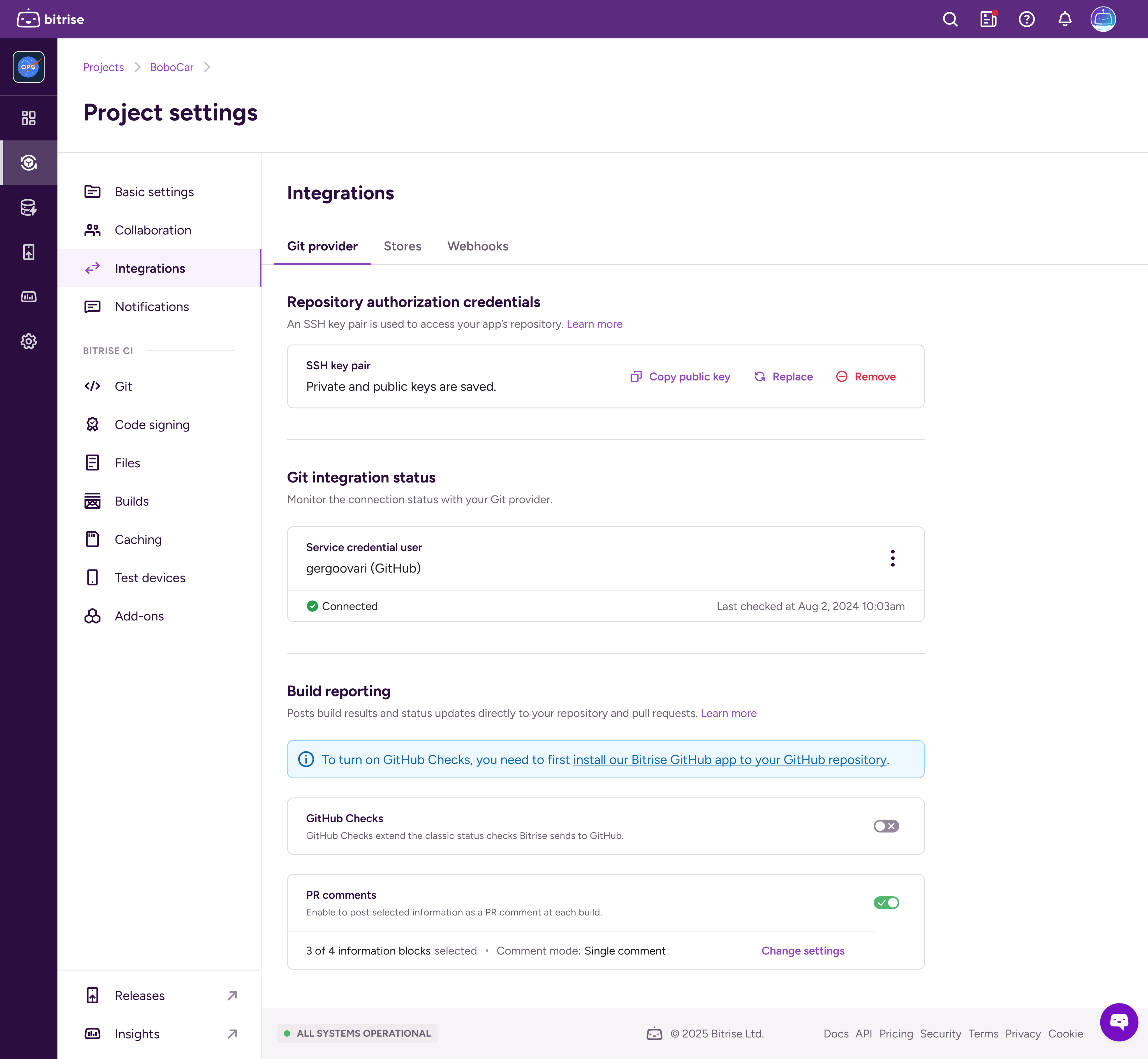Open the Build Cache database icon in the sidebar
This screenshot has width=1148, height=1059.
click(29, 207)
